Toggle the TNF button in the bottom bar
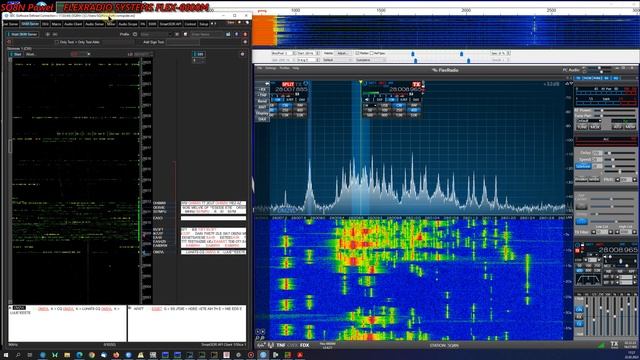 coord(281,345)
